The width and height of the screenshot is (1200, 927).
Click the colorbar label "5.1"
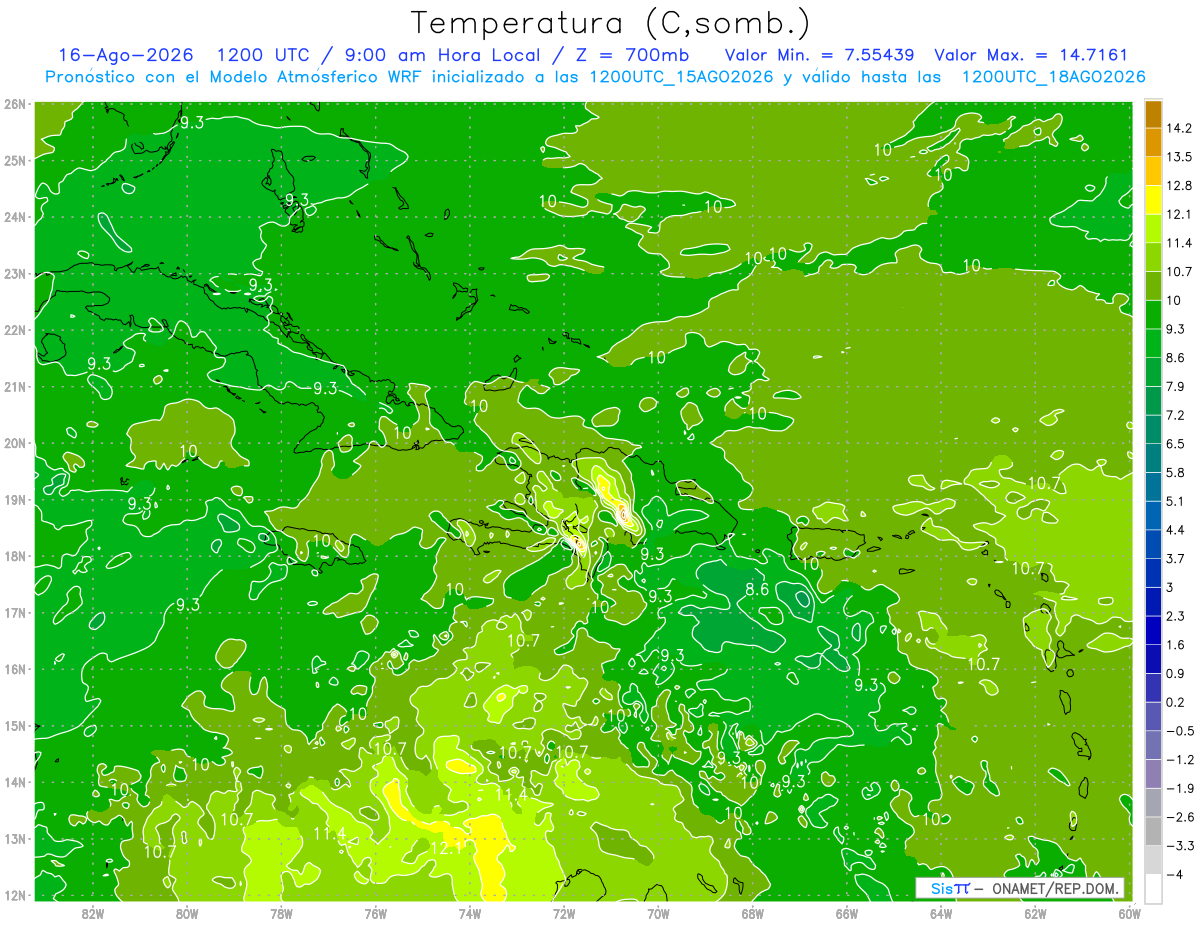click(x=1176, y=501)
